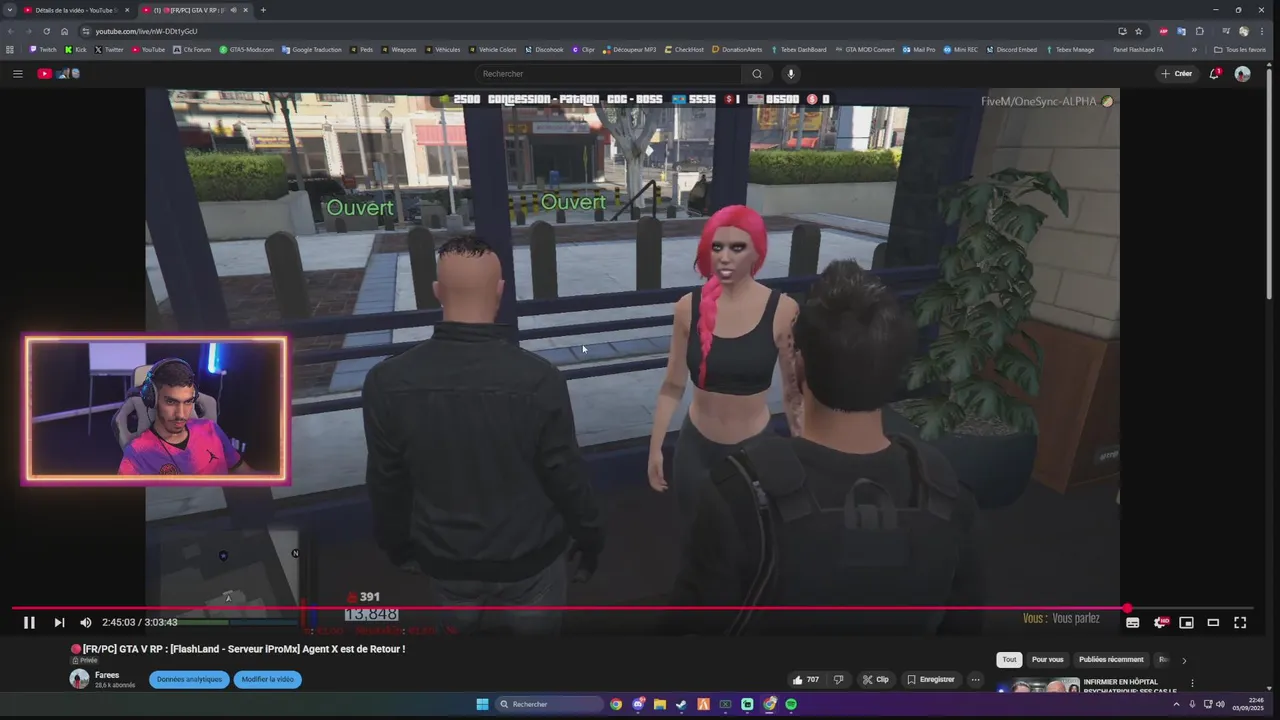This screenshot has width=1280, height=720.
Task: Open Données analytiques
Action: point(189,679)
